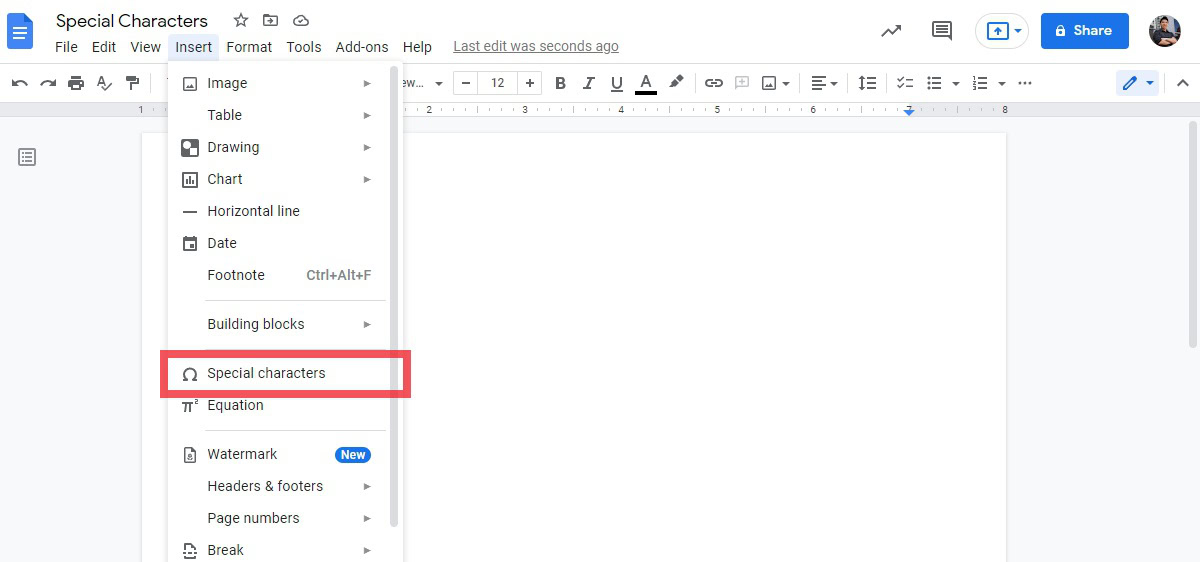Show document outline icon
The width and height of the screenshot is (1200, 562).
(x=27, y=157)
